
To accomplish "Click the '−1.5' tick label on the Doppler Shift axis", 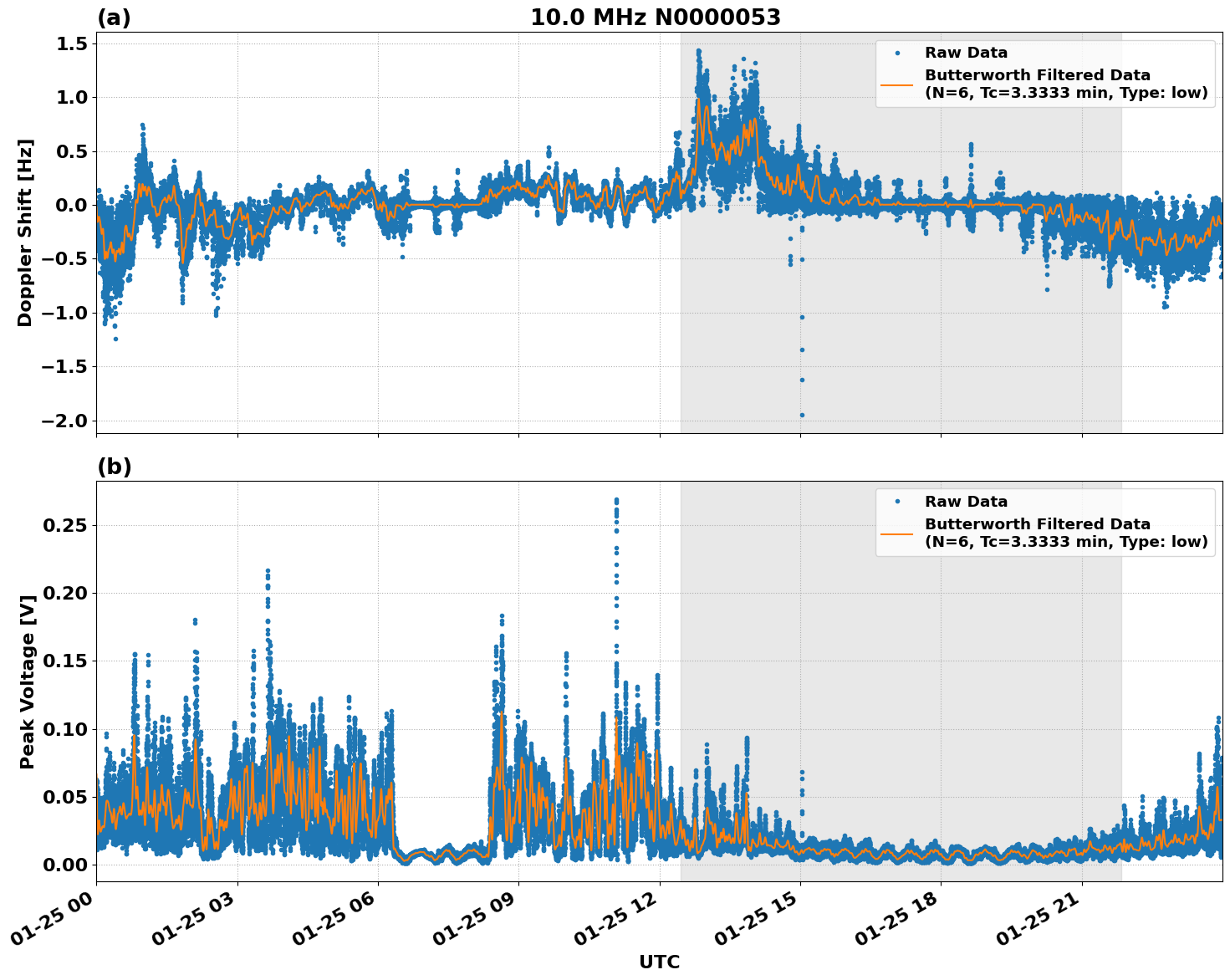I will (64, 366).
